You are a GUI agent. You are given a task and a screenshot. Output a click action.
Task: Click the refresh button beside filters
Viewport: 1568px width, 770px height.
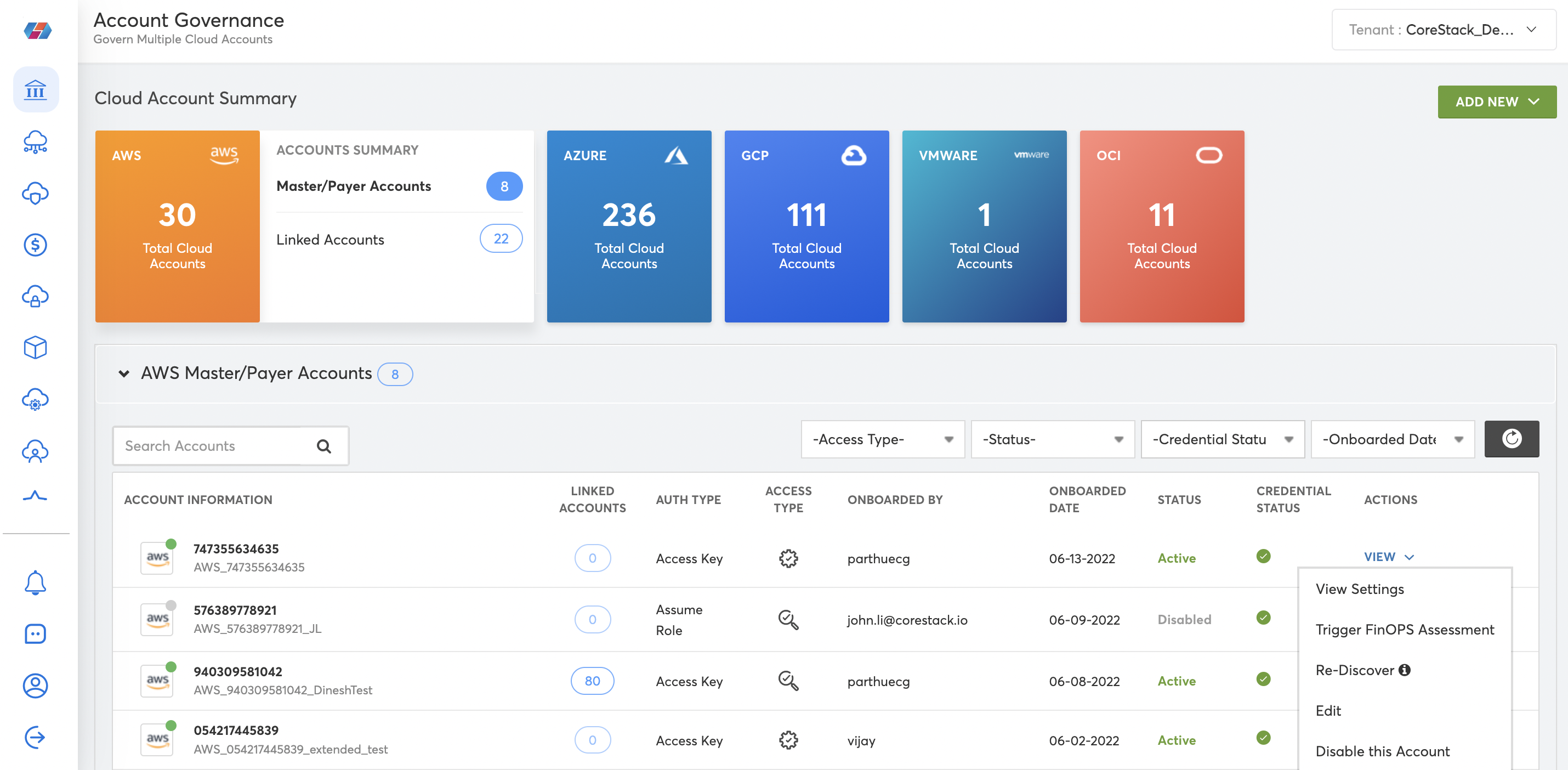[x=1511, y=439]
